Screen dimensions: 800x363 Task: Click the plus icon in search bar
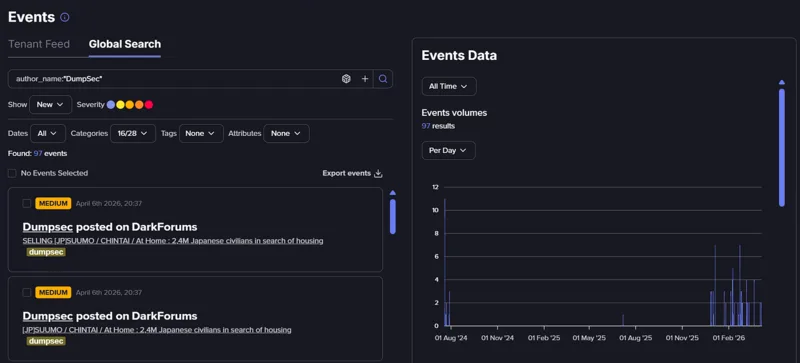click(365, 79)
